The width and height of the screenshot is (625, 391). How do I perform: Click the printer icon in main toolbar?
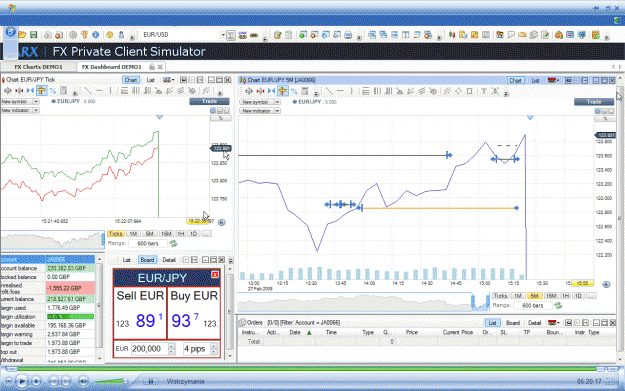pos(348,35)
